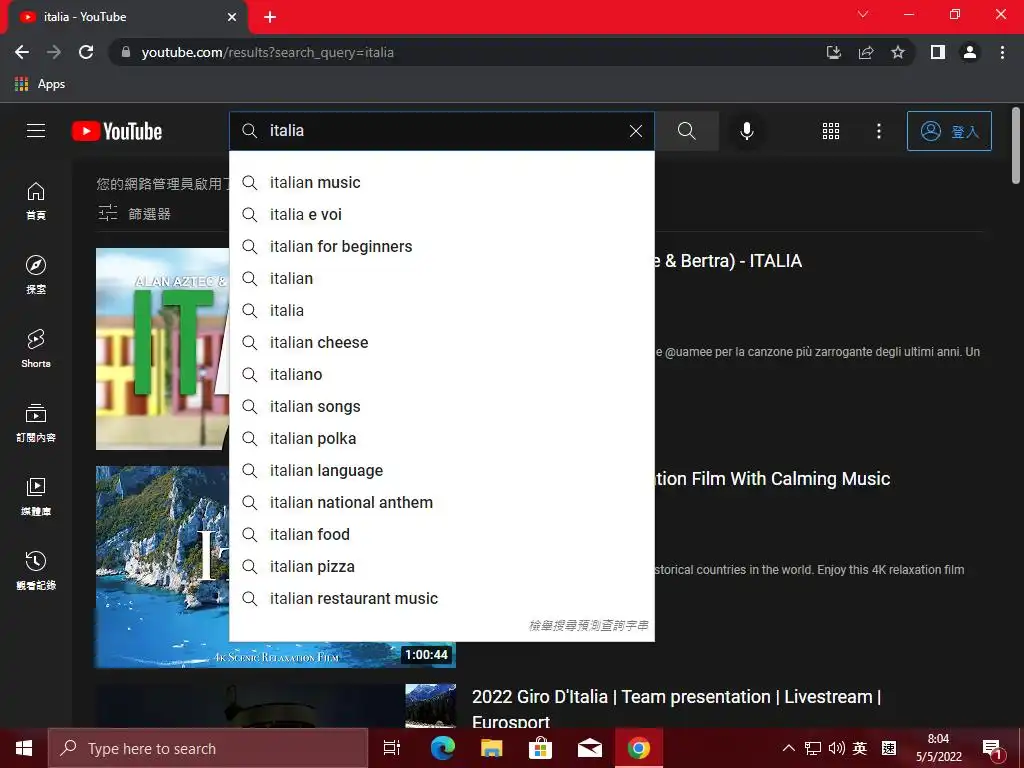
Task: Select the plain 'italian' suggestion
Action: [441, 278]
